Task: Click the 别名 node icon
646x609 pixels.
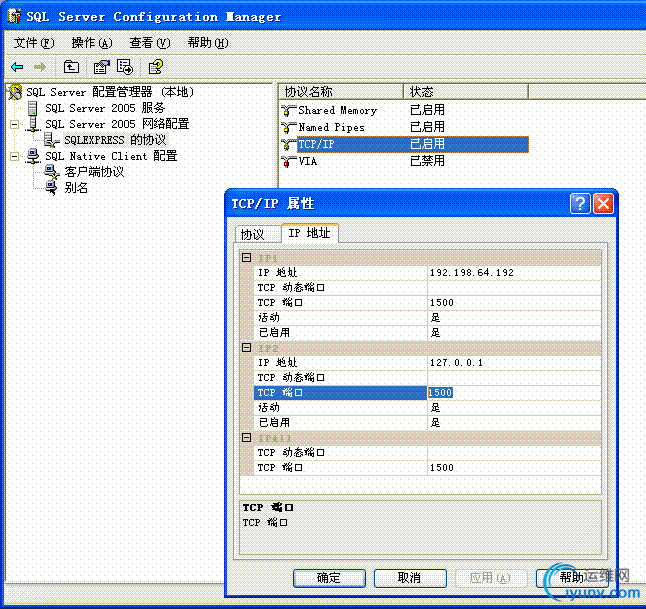Action: coord(51,188)
